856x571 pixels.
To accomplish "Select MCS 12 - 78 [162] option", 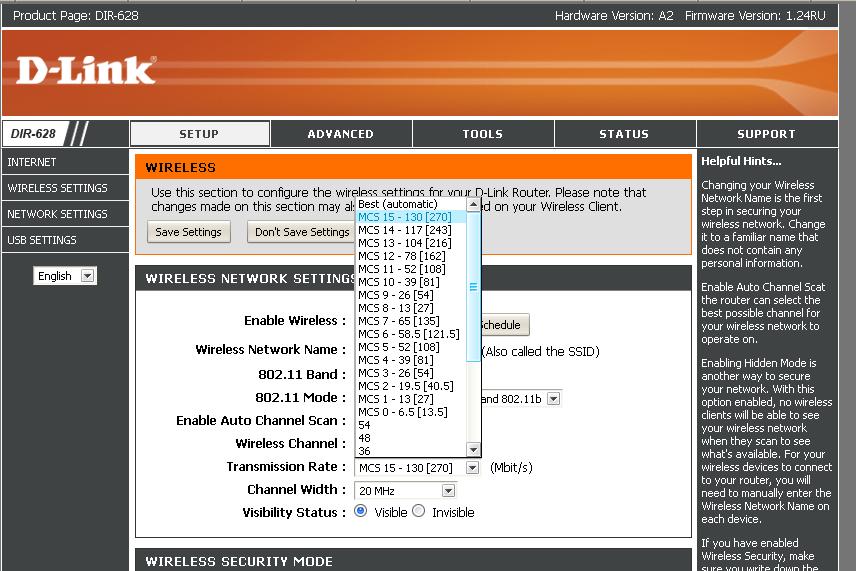I will (411, 256).
